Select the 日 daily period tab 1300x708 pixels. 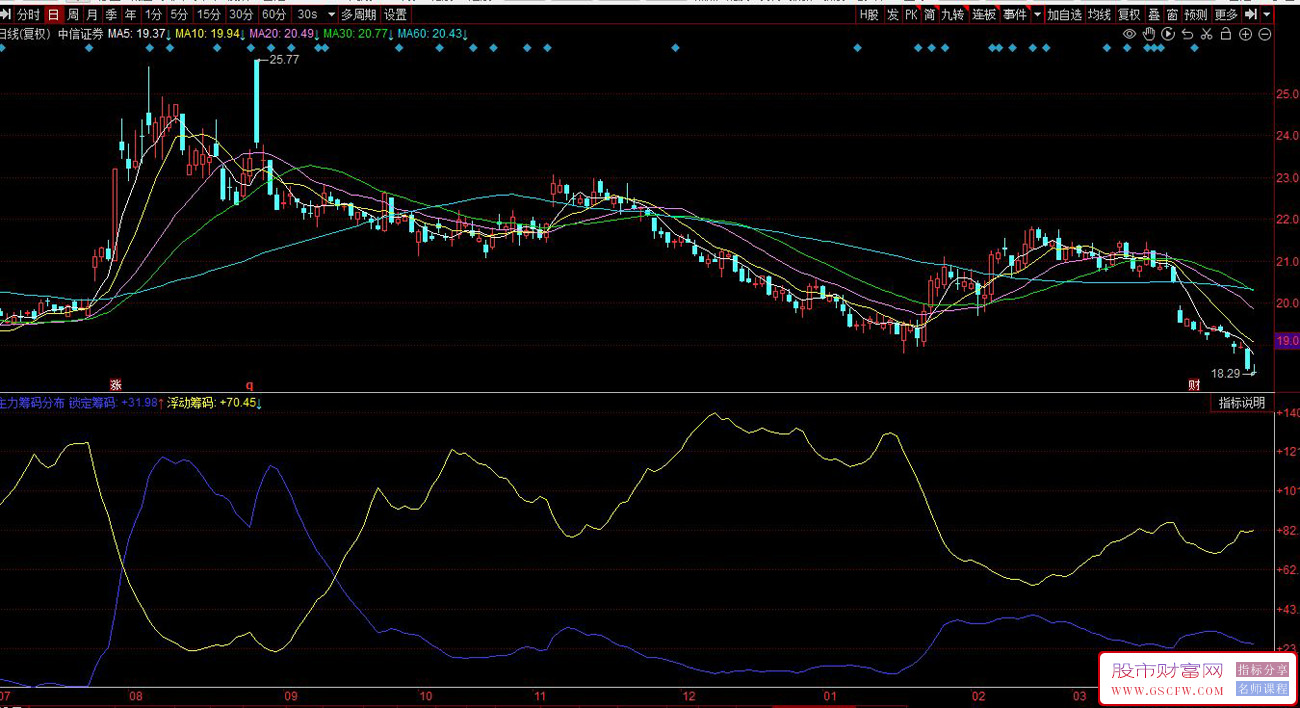click(x=53, y=15)
